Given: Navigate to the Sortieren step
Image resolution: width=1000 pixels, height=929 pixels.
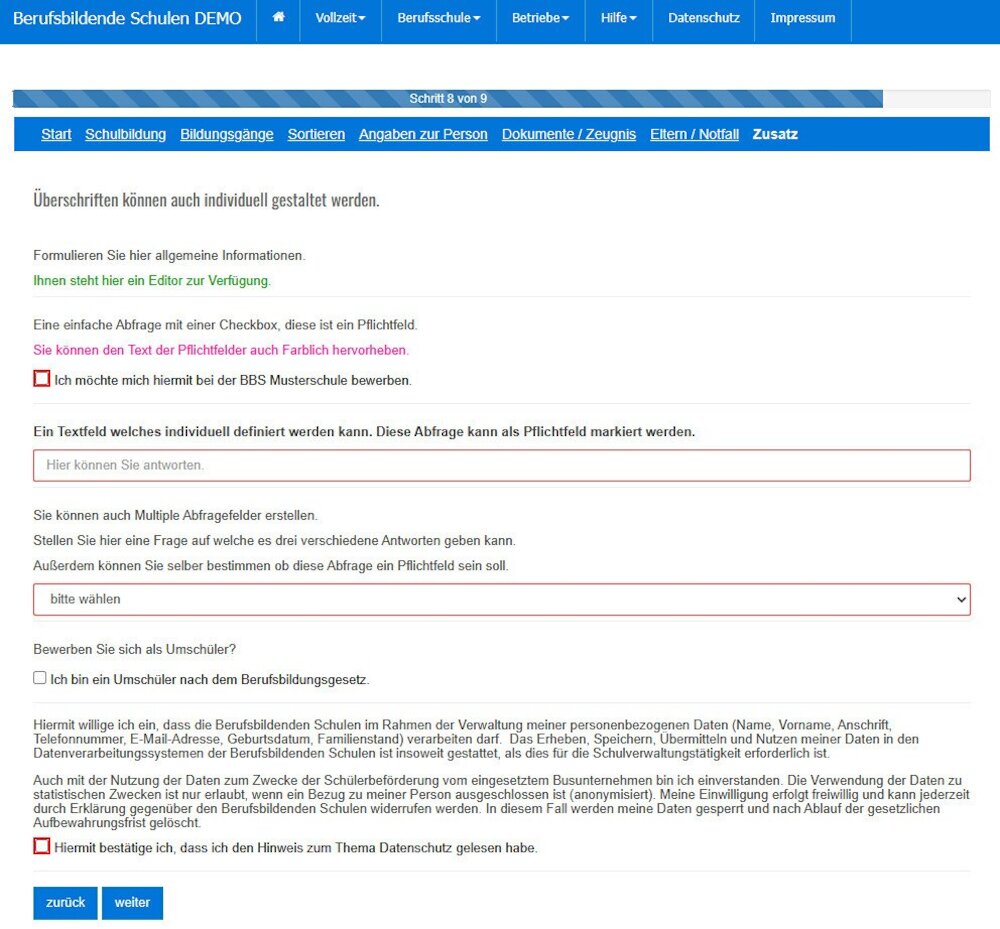Looking at the screenshot, I should click(316, 134).
